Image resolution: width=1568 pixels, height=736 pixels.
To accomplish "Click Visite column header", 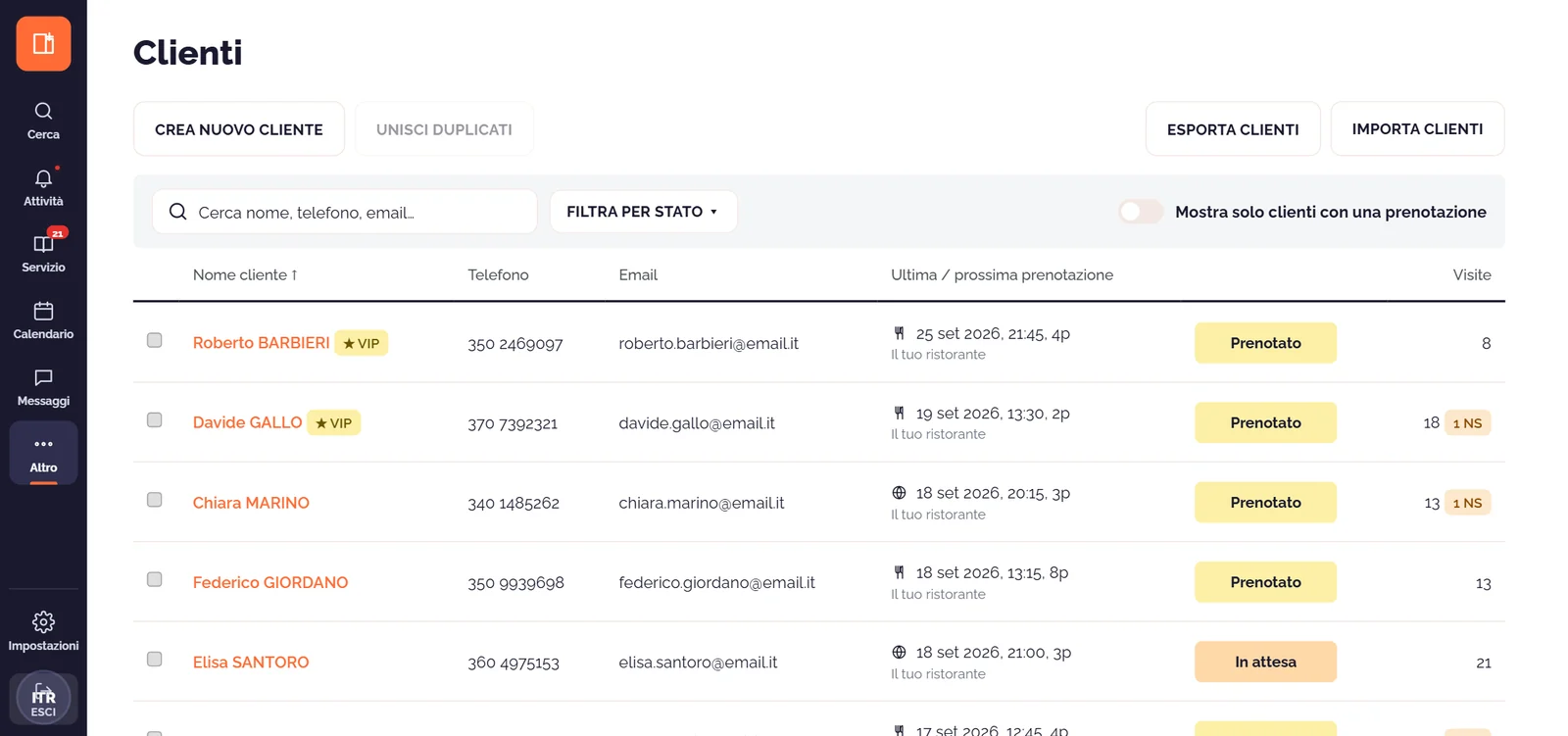I will click(1472, 274).
